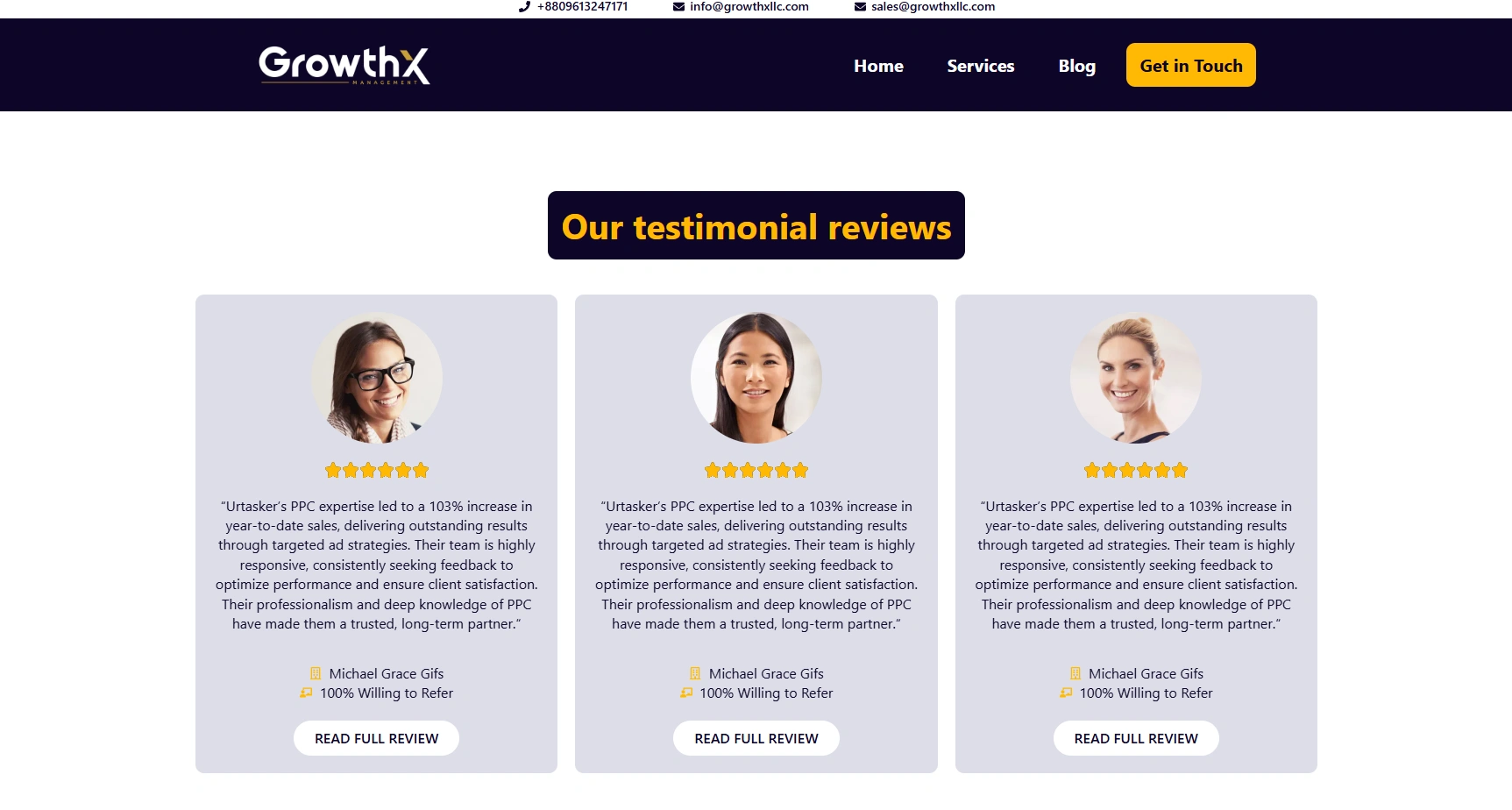Viewport: 1512px width, 810px height.
Task: Click the phone icon in top bar
Action: point(524,7)
